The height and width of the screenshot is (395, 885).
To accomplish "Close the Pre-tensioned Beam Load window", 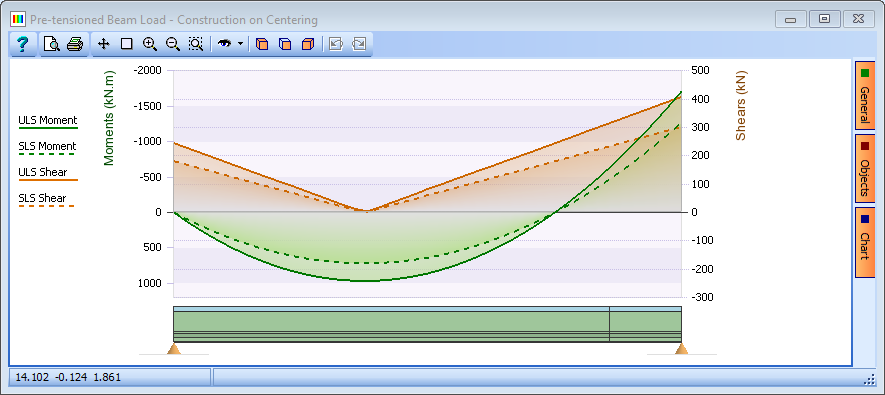I will 859,19.
